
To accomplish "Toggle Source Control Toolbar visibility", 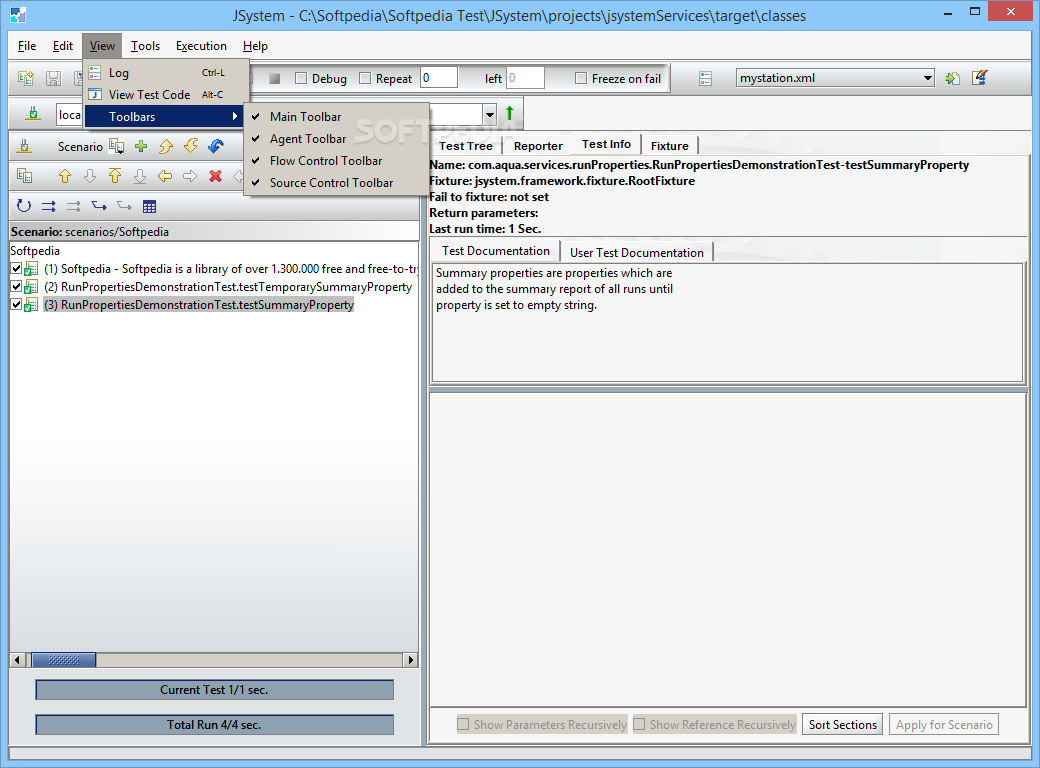I will click(x=335, y=182).
